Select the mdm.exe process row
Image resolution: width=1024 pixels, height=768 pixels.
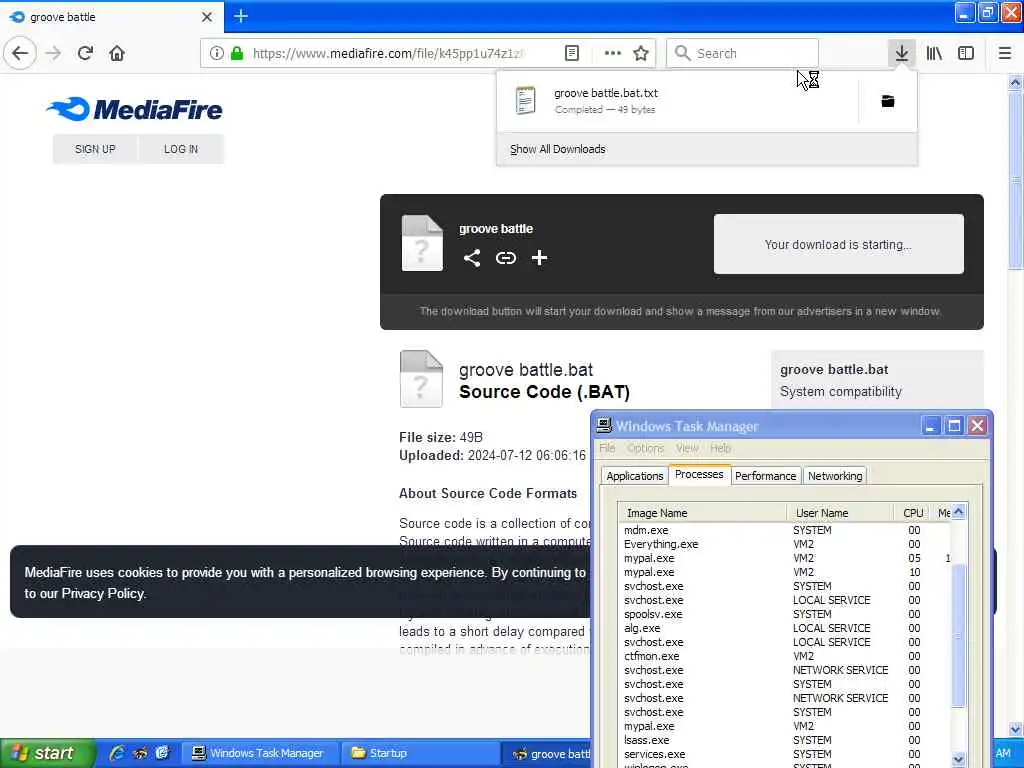785,530
